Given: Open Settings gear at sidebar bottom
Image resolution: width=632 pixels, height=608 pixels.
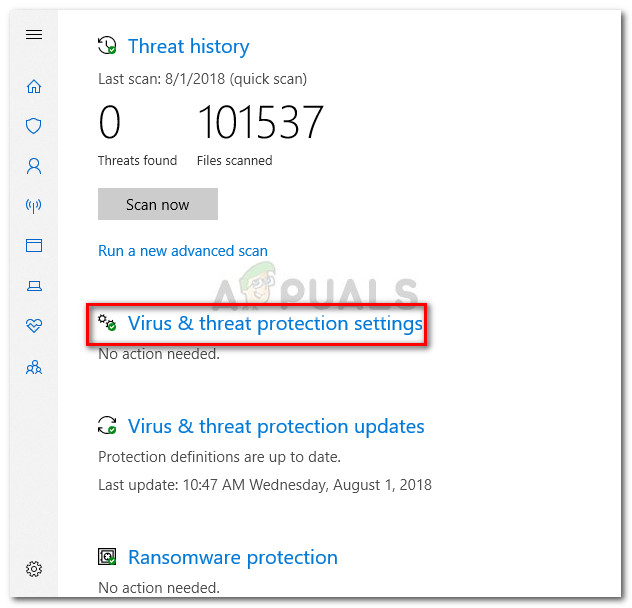Looking at the screenshot, I should pos(34,569).
